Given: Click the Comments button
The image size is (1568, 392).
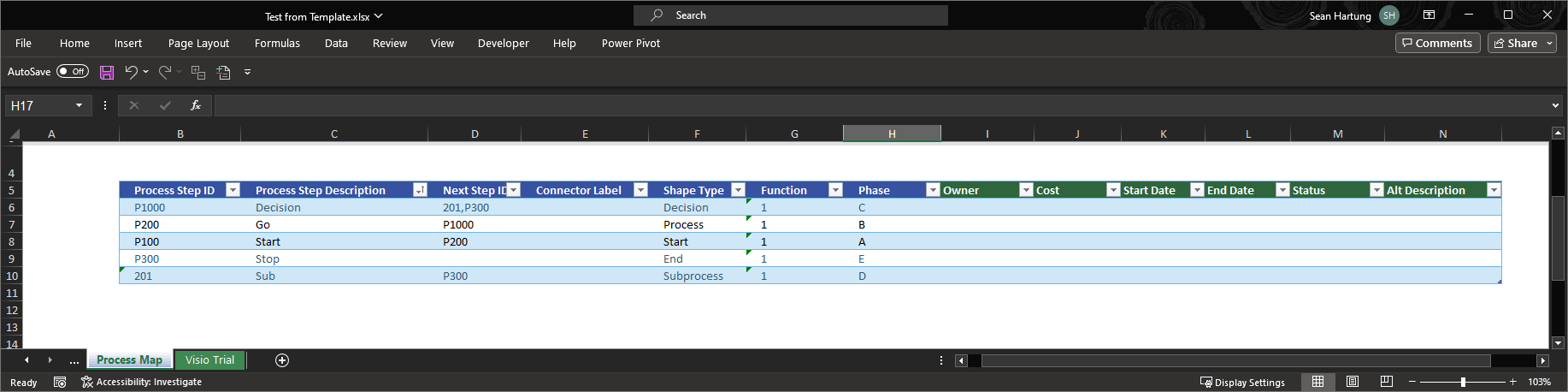Looking at the screenshot, I should (x=1437, y=43).
